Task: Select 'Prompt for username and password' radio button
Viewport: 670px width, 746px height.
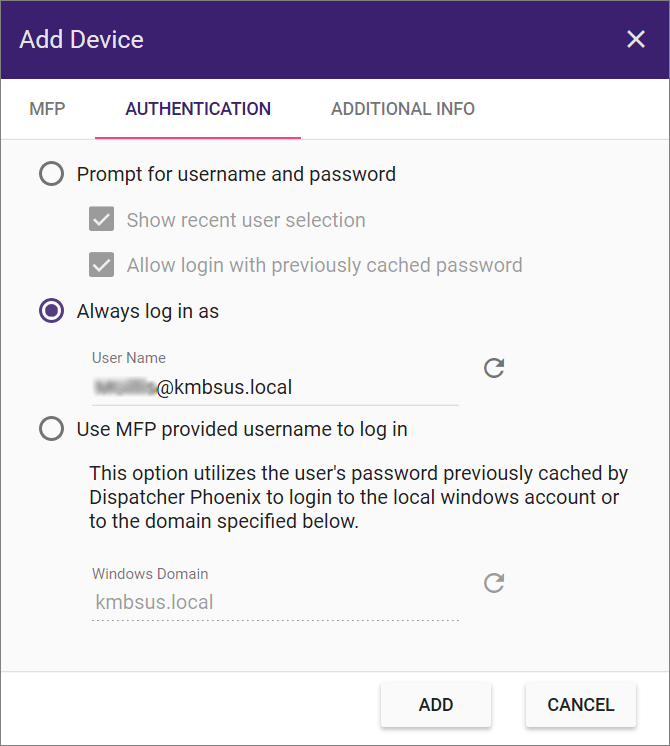Action: click(x=51, y=174)
